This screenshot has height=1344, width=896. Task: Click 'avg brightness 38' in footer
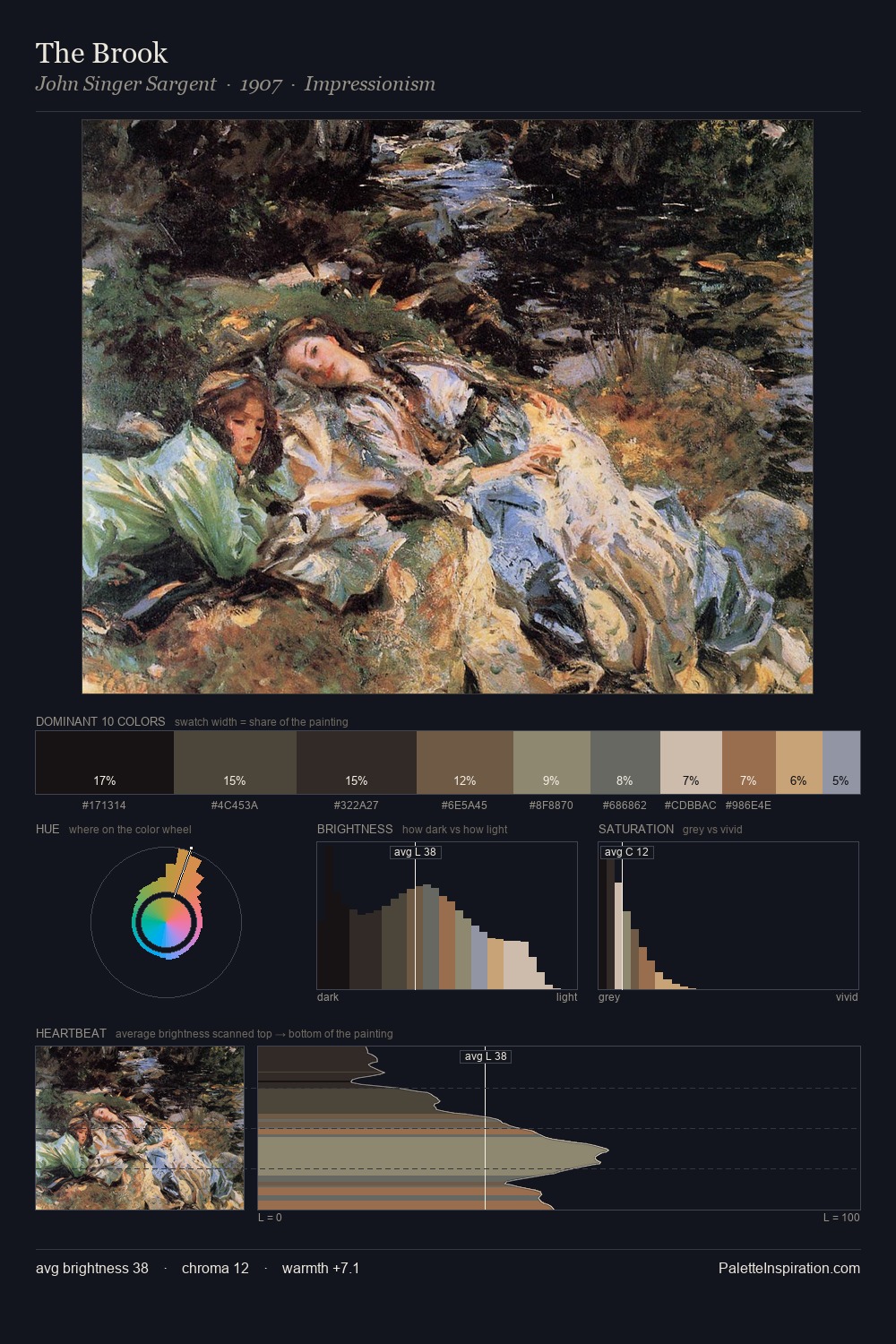point(92,1269)
